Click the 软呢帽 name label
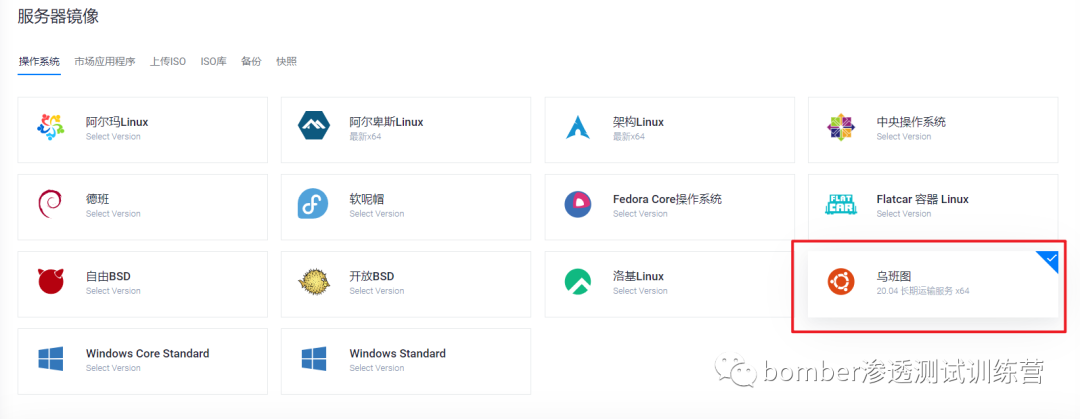The width and height of the screenshot is (1080, 419). 366,199
